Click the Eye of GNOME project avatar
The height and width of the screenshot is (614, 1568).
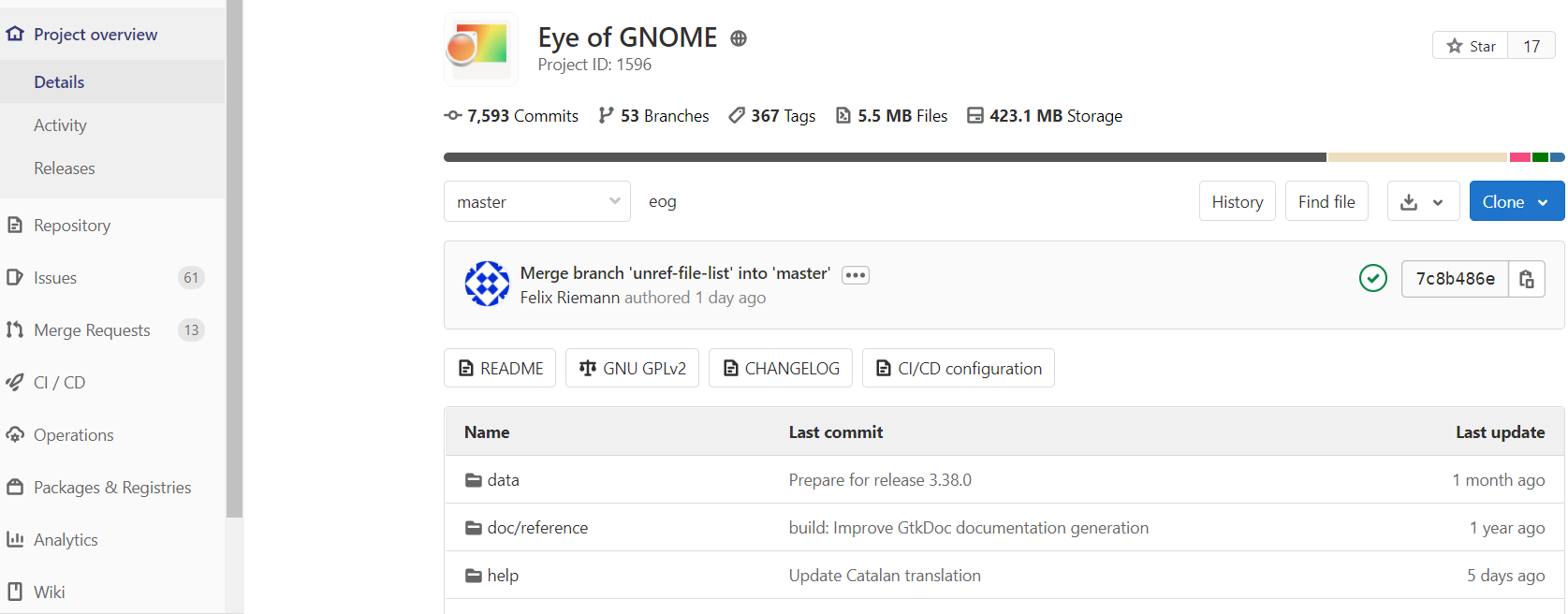click(x=480, y=49)
